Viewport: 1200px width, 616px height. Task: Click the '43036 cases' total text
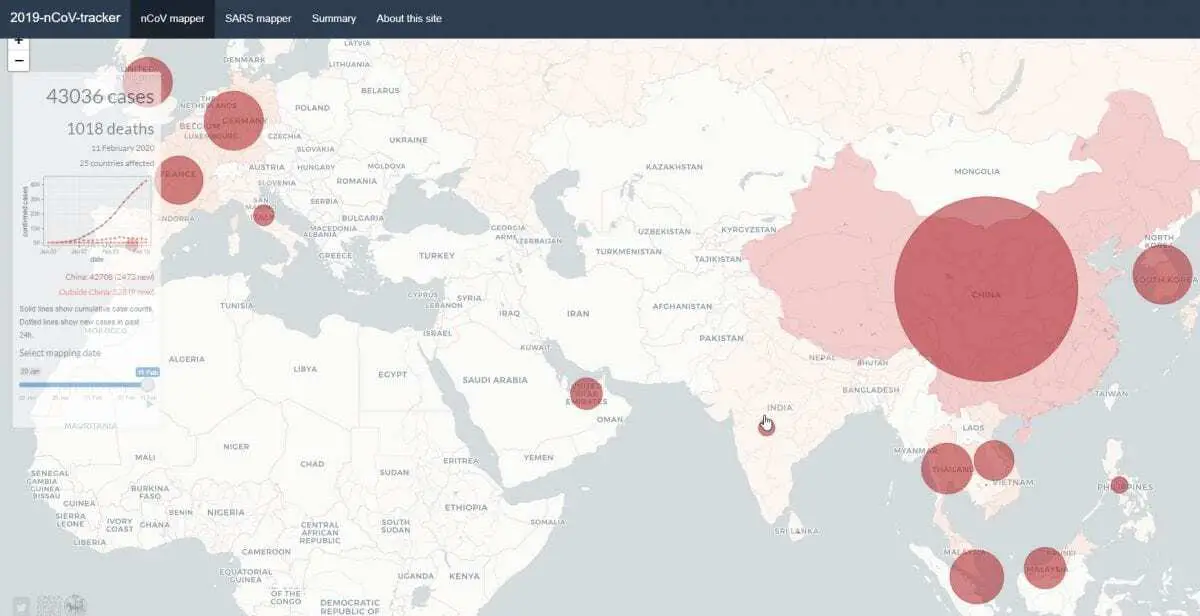tap(100, 96)
